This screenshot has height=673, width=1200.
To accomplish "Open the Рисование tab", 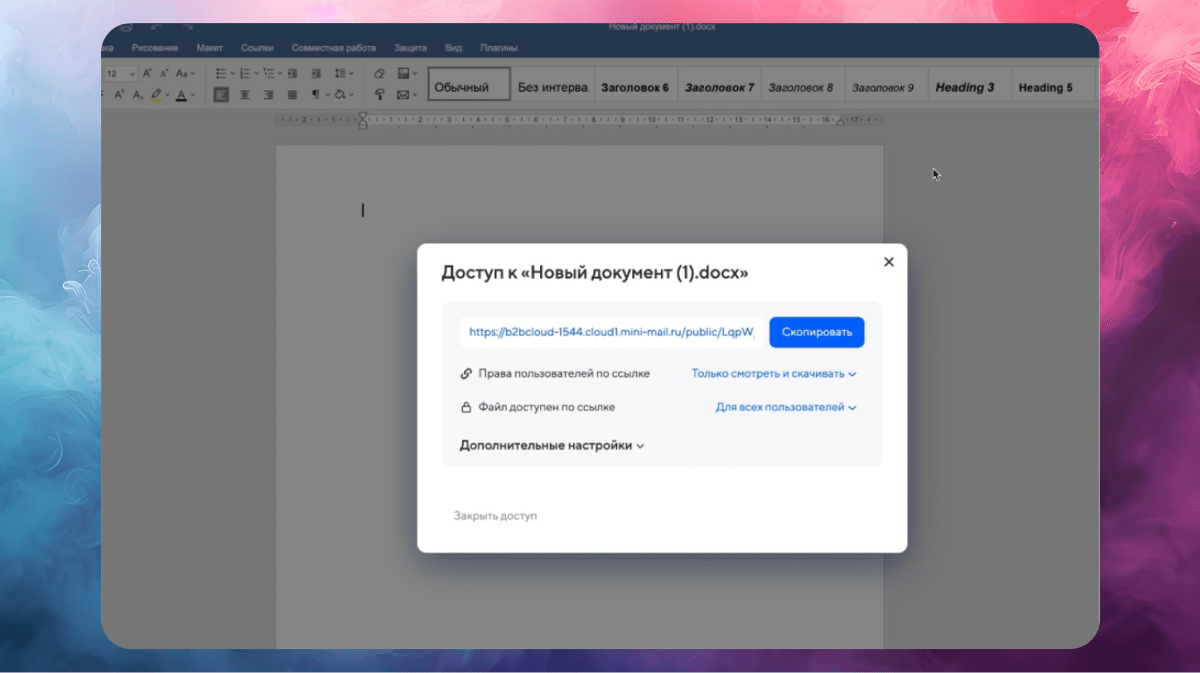I will pyautogui.click(x=155, y=48).
